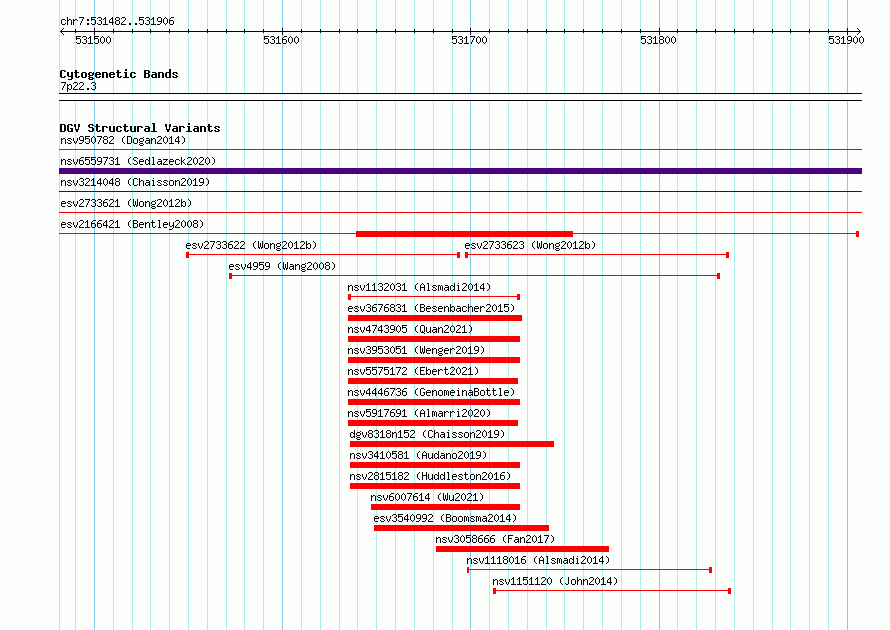
Task: Select the thick purple nsv6559731 variant bar
Action: [460, 171]
